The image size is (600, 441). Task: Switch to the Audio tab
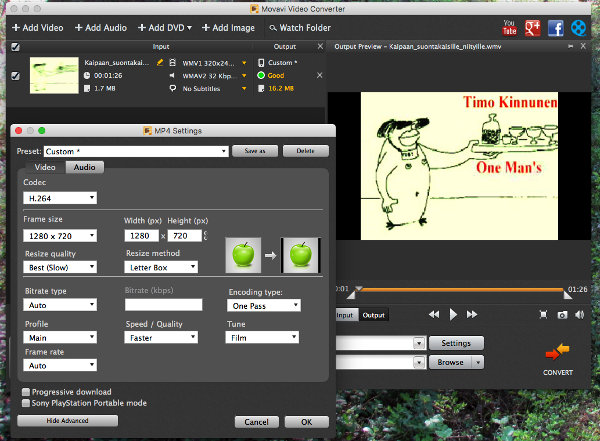85,167
